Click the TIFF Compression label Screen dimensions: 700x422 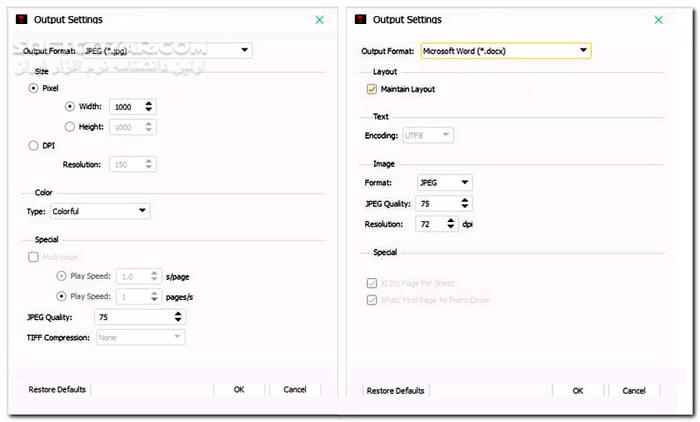tap(58, 338)
